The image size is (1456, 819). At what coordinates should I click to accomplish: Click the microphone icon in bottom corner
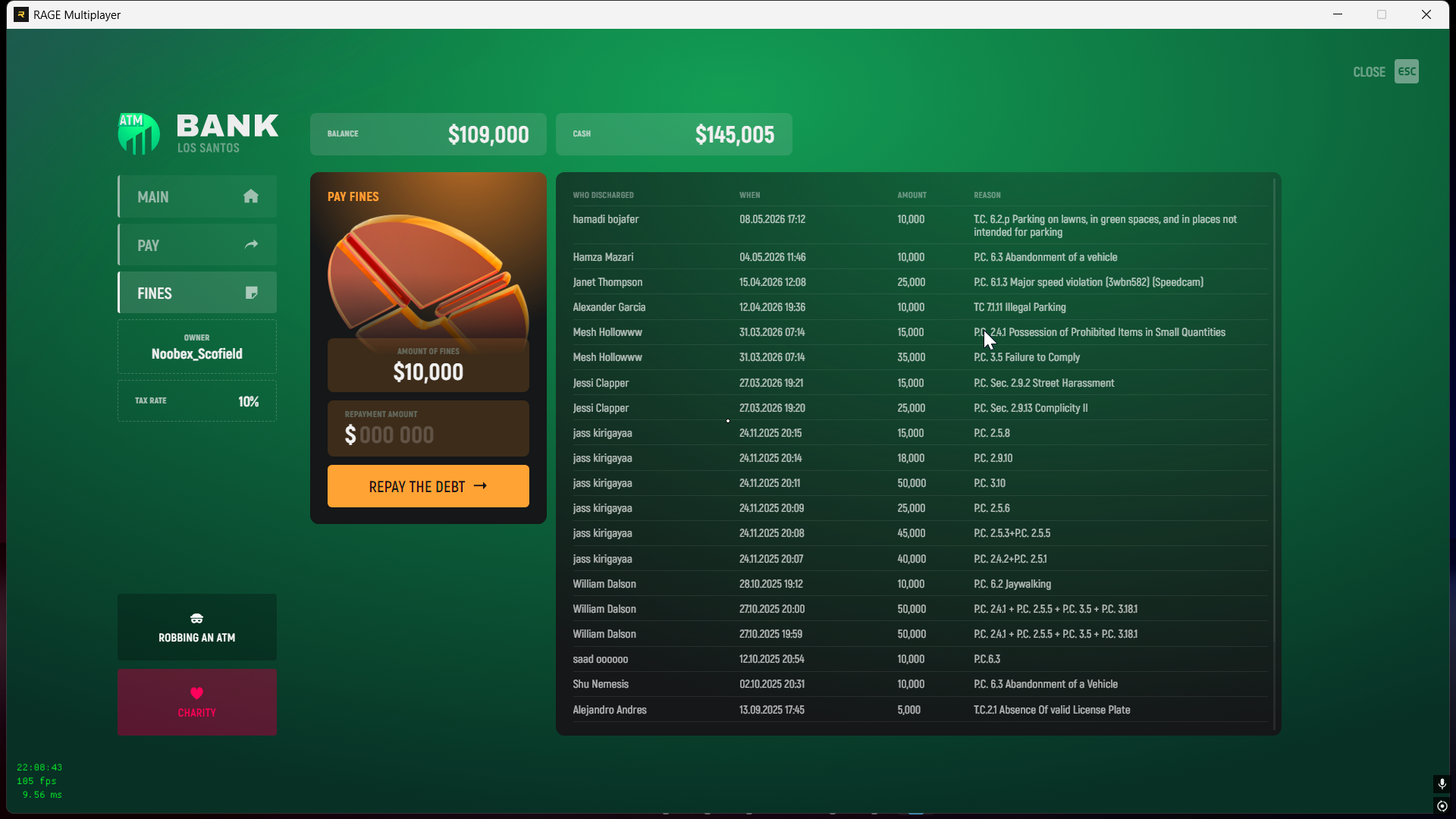1442,783
